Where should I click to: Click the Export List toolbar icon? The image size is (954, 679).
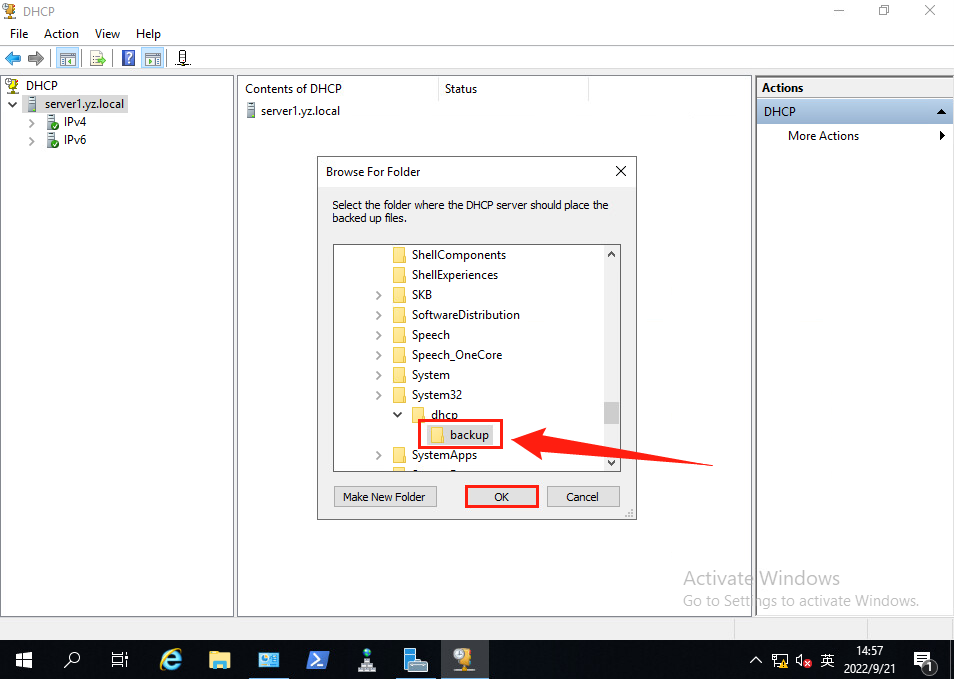tap(97, 58)
